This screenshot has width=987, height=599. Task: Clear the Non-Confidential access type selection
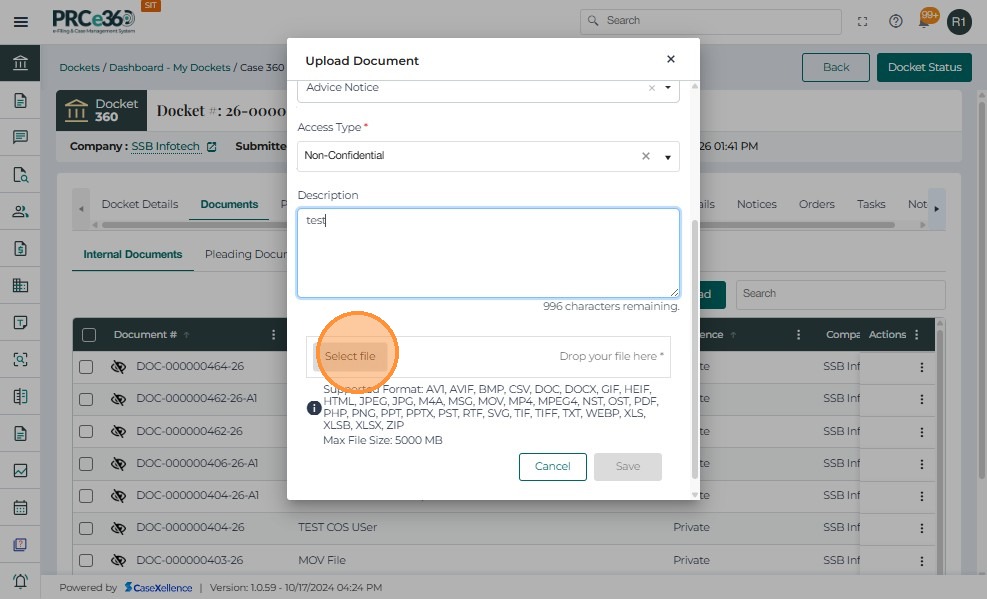(646, 156)
